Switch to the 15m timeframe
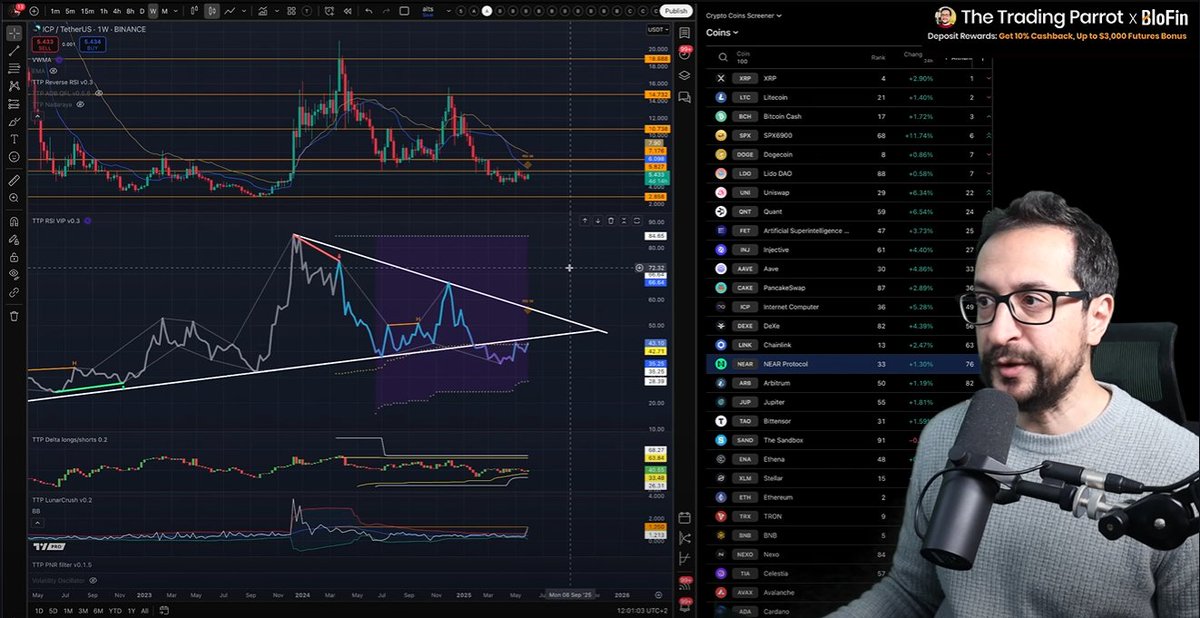Screen dimensions: 1200x618 (x=87, y=11)
